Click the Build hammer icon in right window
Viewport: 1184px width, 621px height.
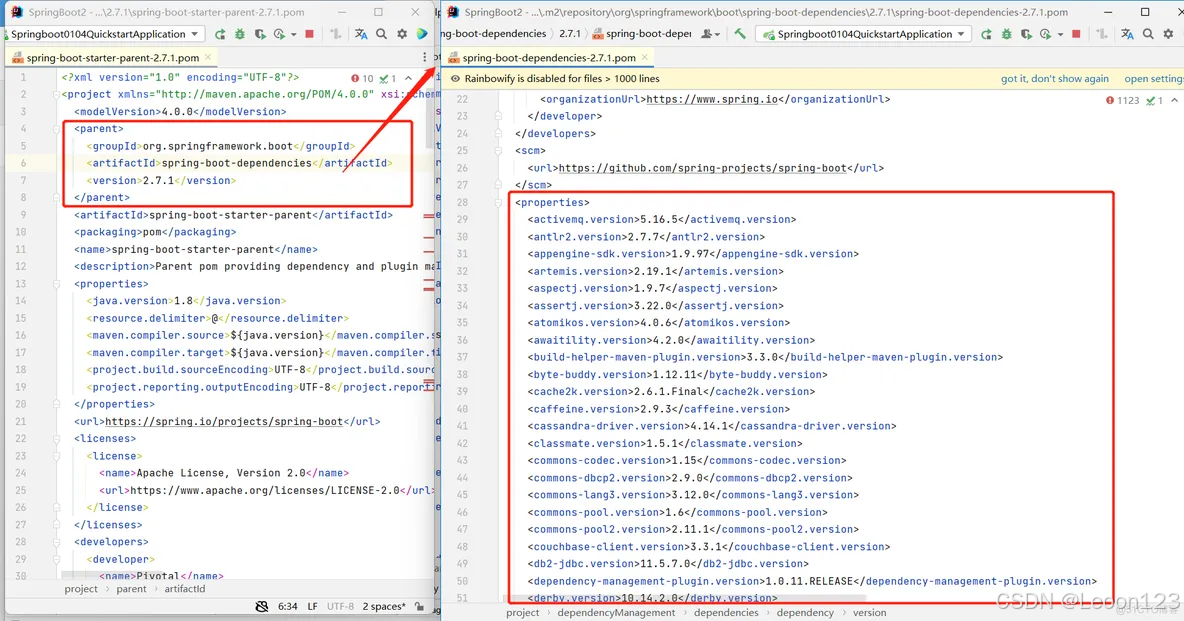[x=740, y=34]
